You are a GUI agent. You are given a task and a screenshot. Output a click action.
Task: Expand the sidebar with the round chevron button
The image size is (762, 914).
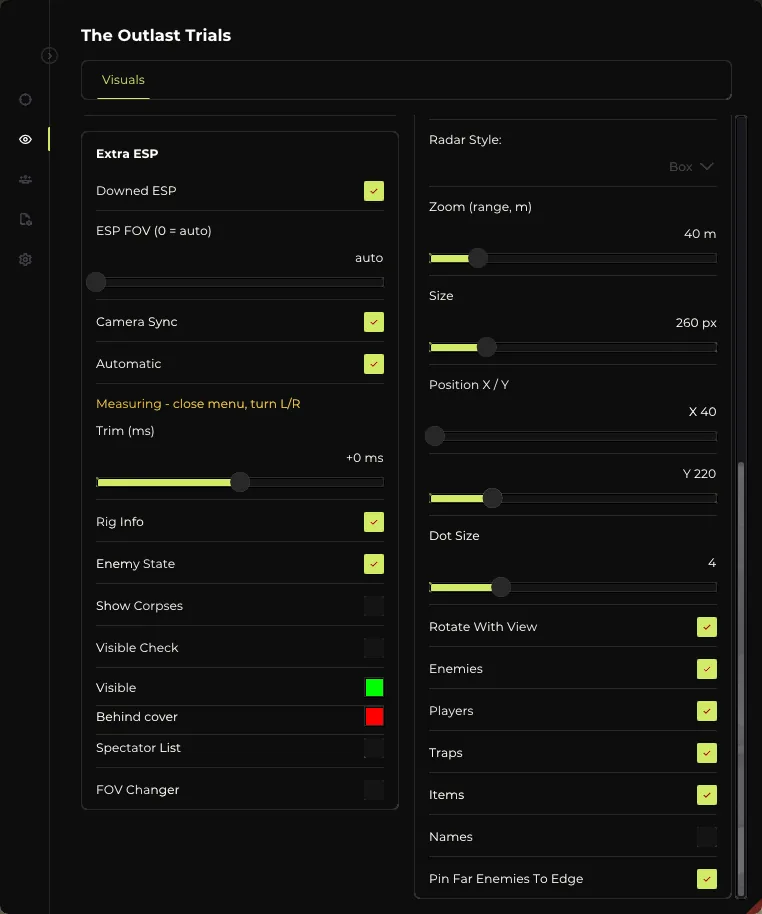pyautogui.click(x=50, y=55)
